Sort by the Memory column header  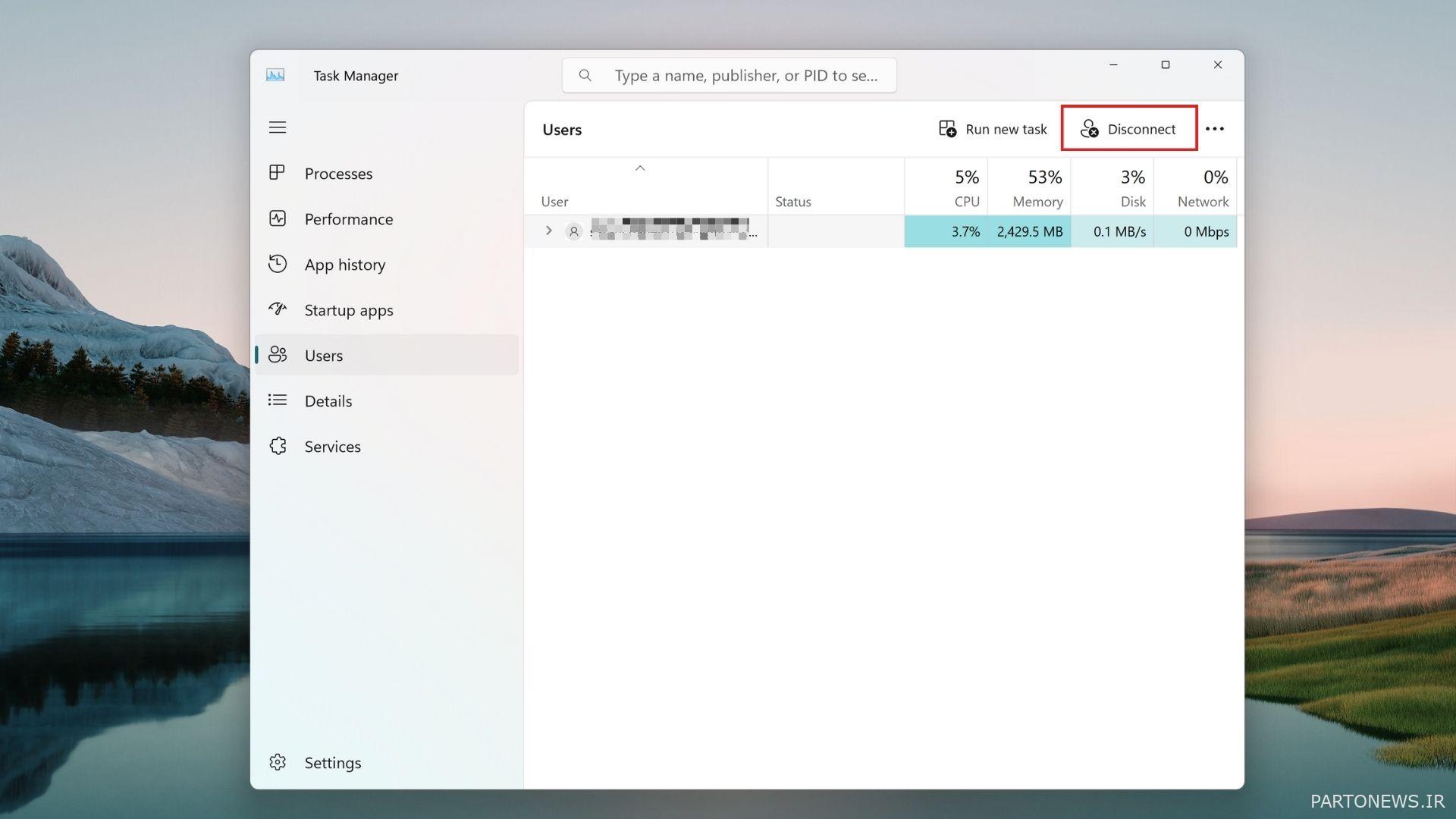1029,187
